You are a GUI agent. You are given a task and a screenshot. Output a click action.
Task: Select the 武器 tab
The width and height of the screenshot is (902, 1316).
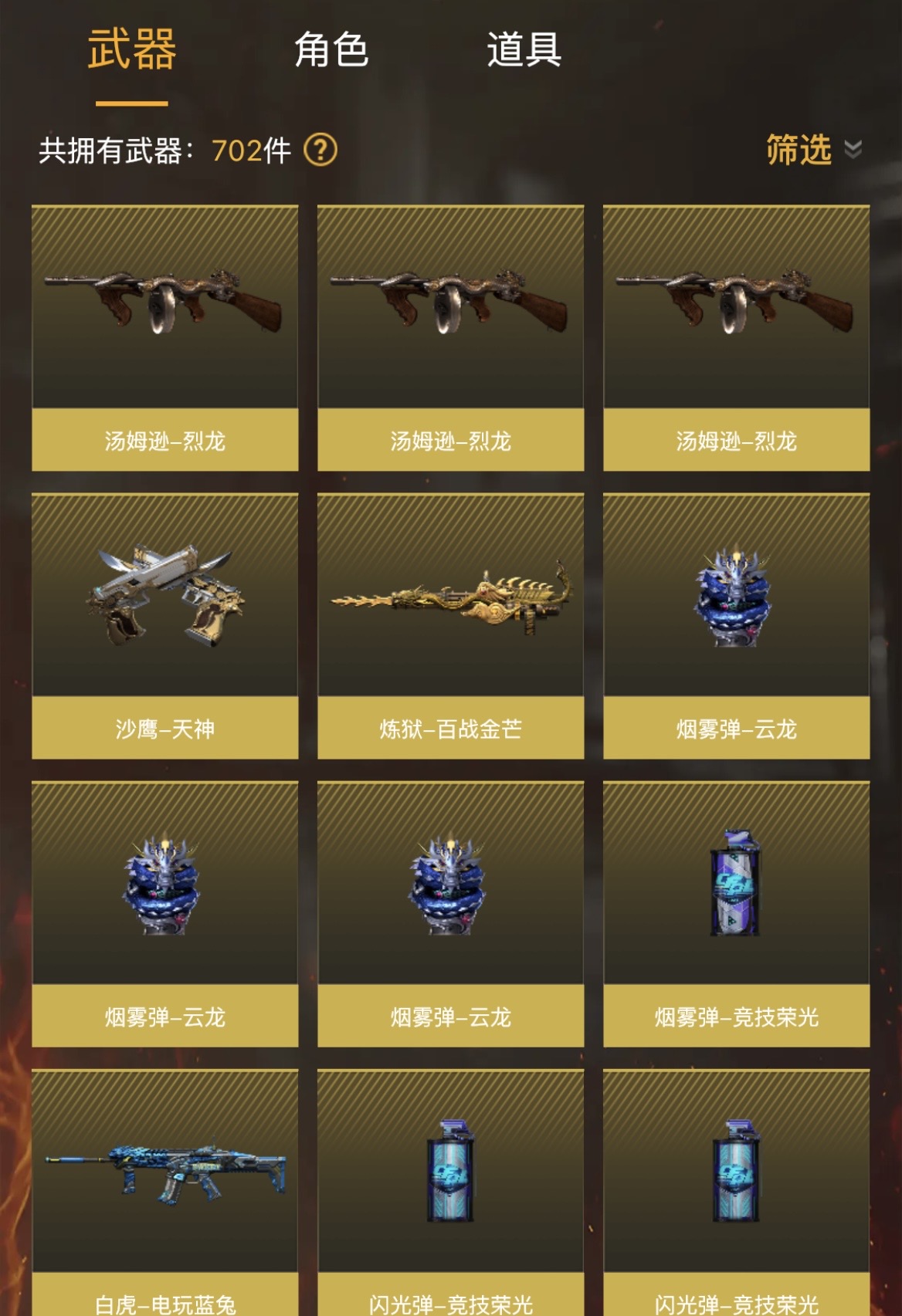click(x=132, y=50)
